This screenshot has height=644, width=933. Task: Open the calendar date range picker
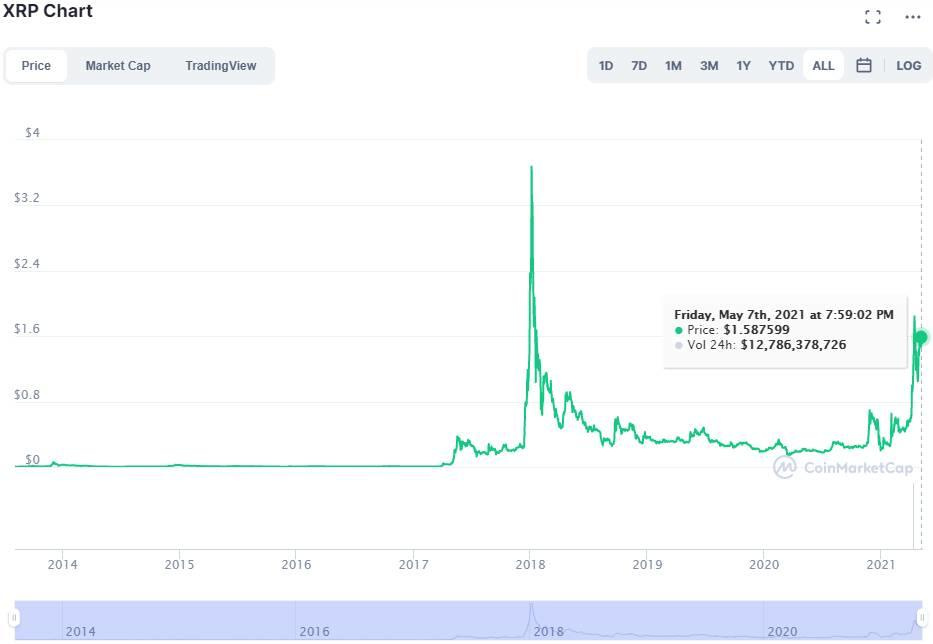tap(864, 66)
